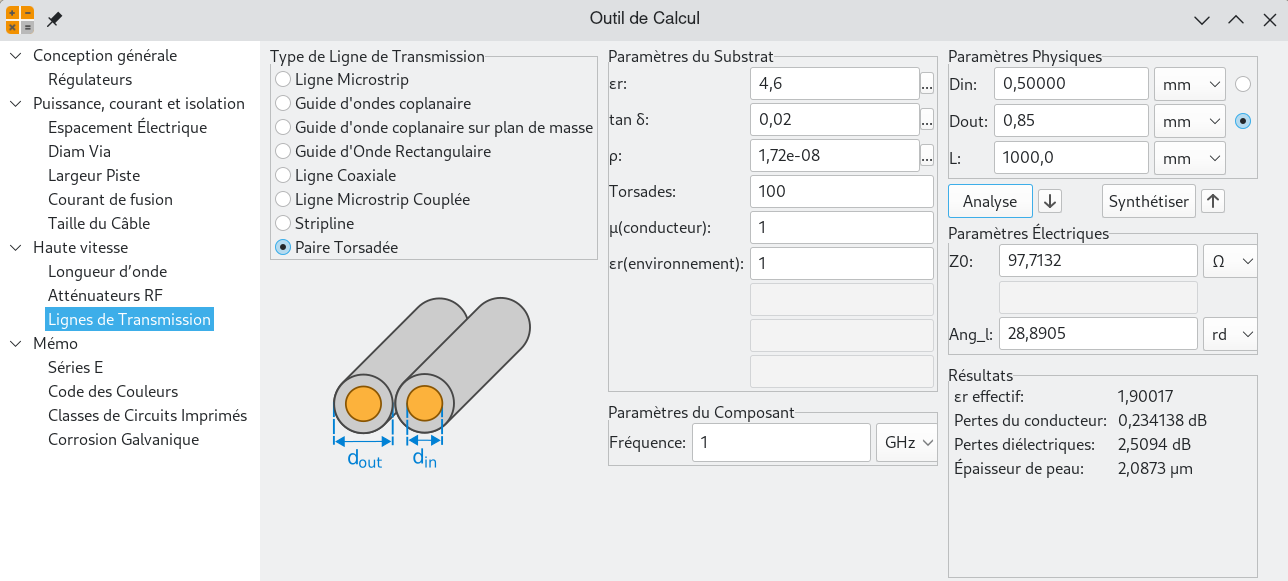1288x581 pixels.
Task: Open the Code des Couleurs panel
Action: coord(113,391)
